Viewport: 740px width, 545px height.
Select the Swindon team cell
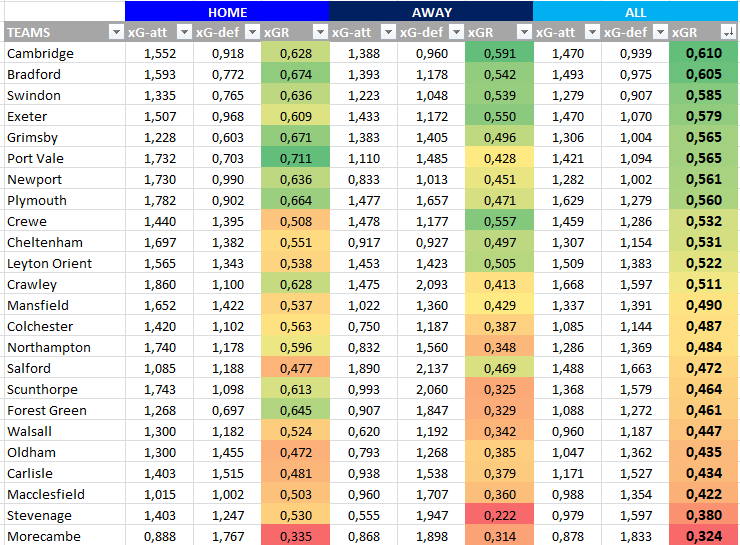(x=64, y=95)
